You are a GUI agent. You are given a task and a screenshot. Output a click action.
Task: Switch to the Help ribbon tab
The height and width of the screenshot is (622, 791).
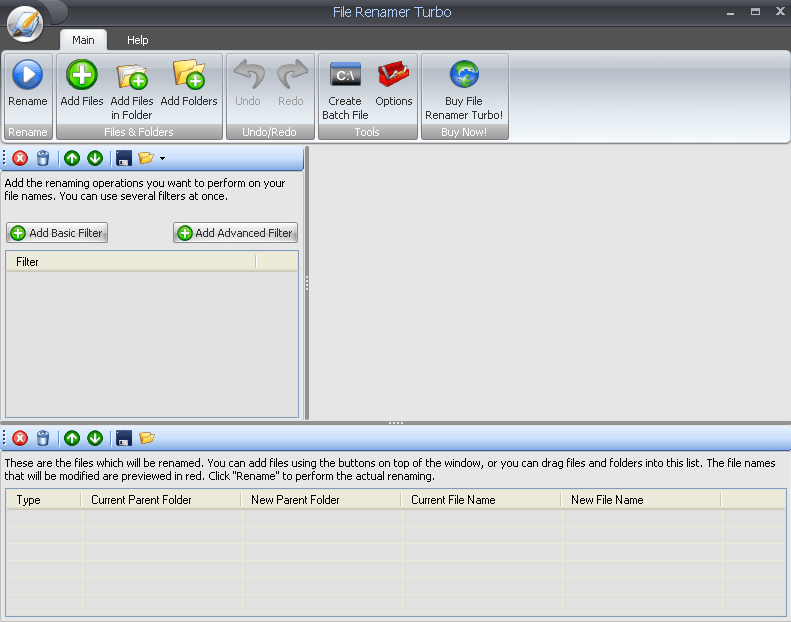point(137,40)
